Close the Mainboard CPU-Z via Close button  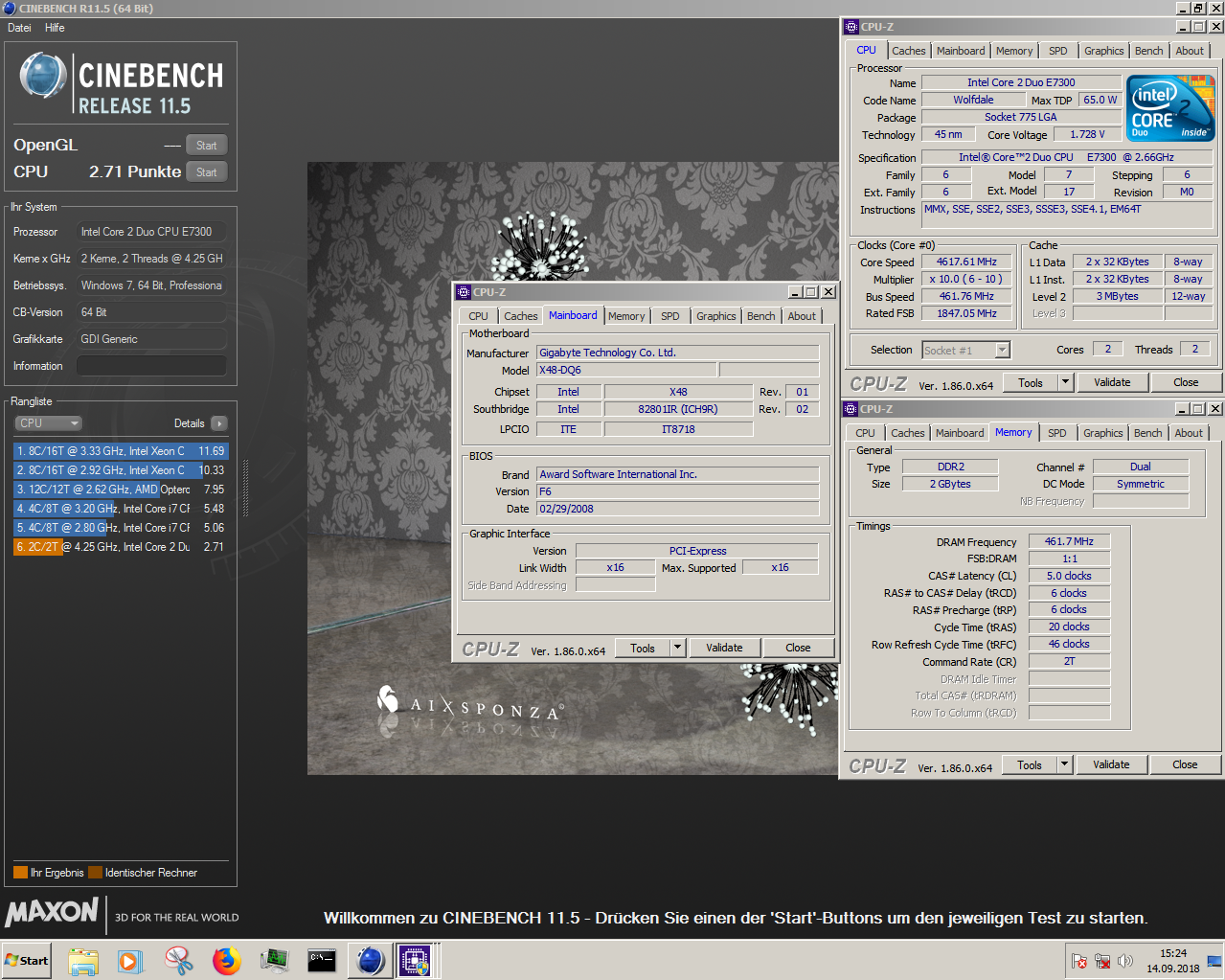[x=798, y=648]
